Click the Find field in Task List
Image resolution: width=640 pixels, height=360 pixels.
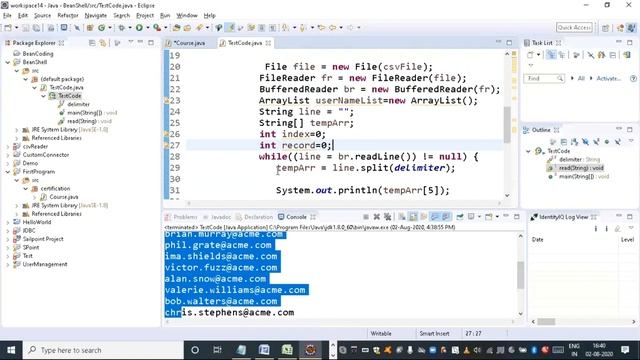pos(544,78)
